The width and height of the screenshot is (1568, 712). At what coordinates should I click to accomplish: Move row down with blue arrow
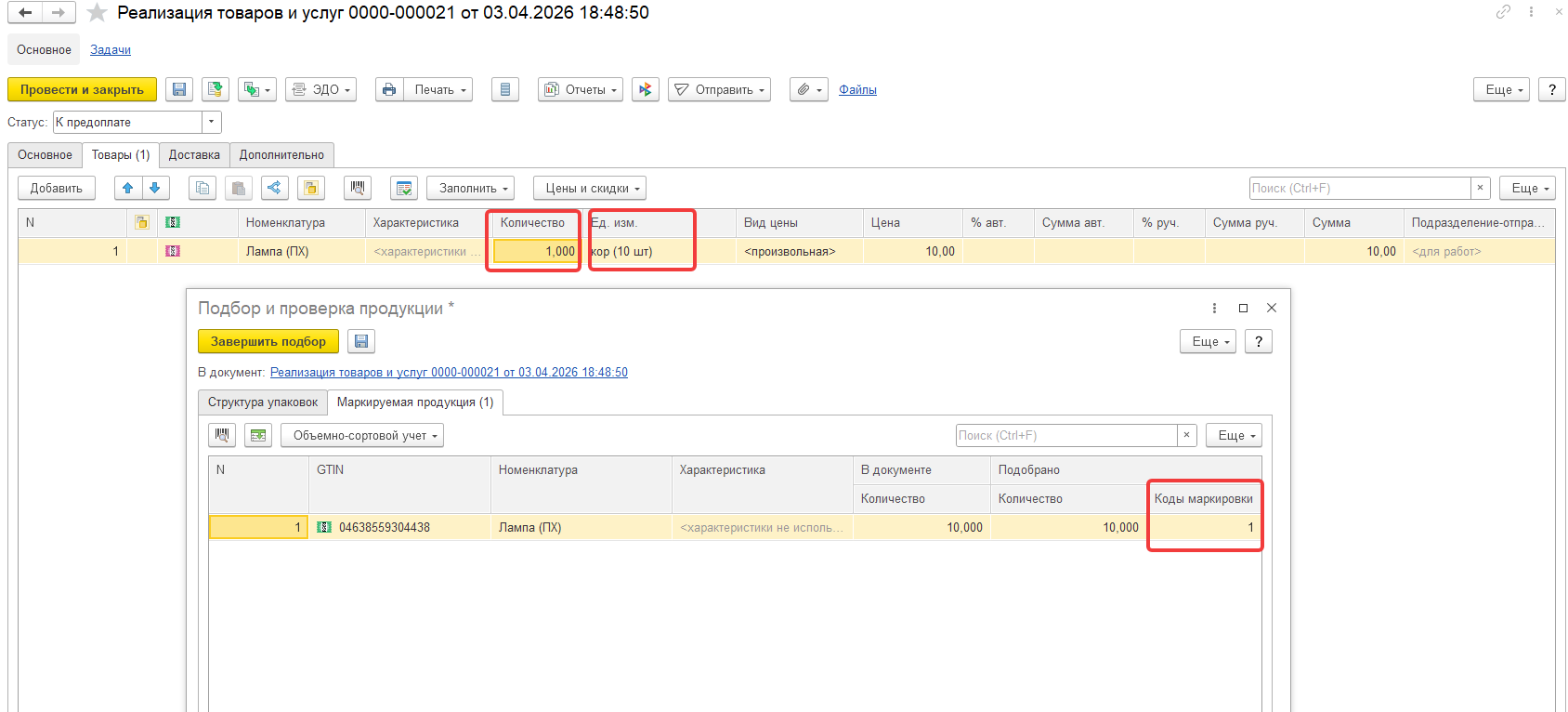click(155, 188)
